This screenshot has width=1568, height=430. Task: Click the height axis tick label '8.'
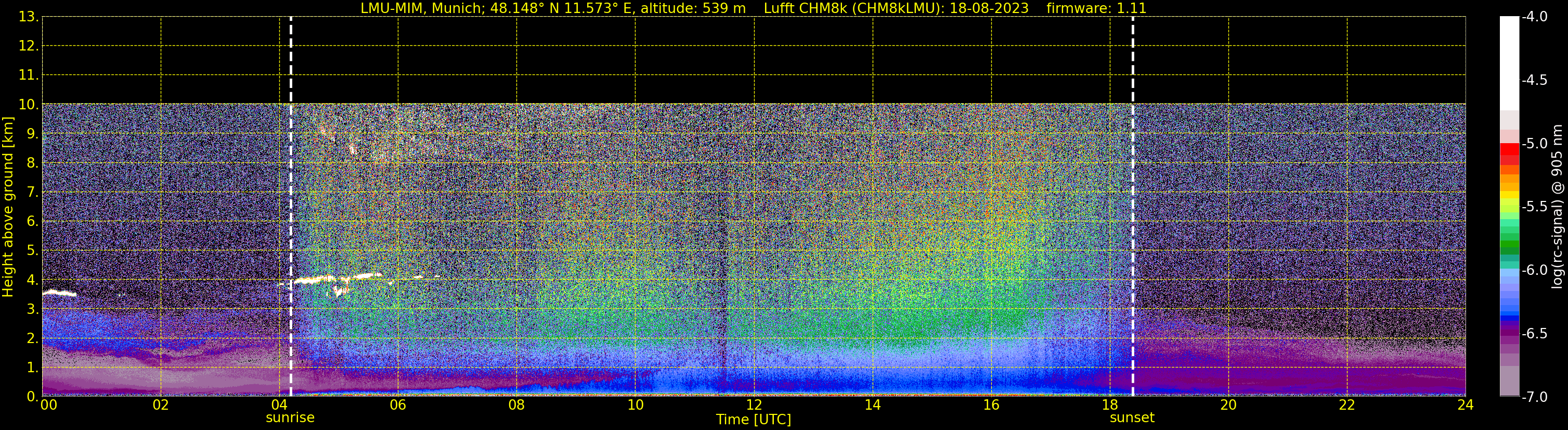point(32,163)
